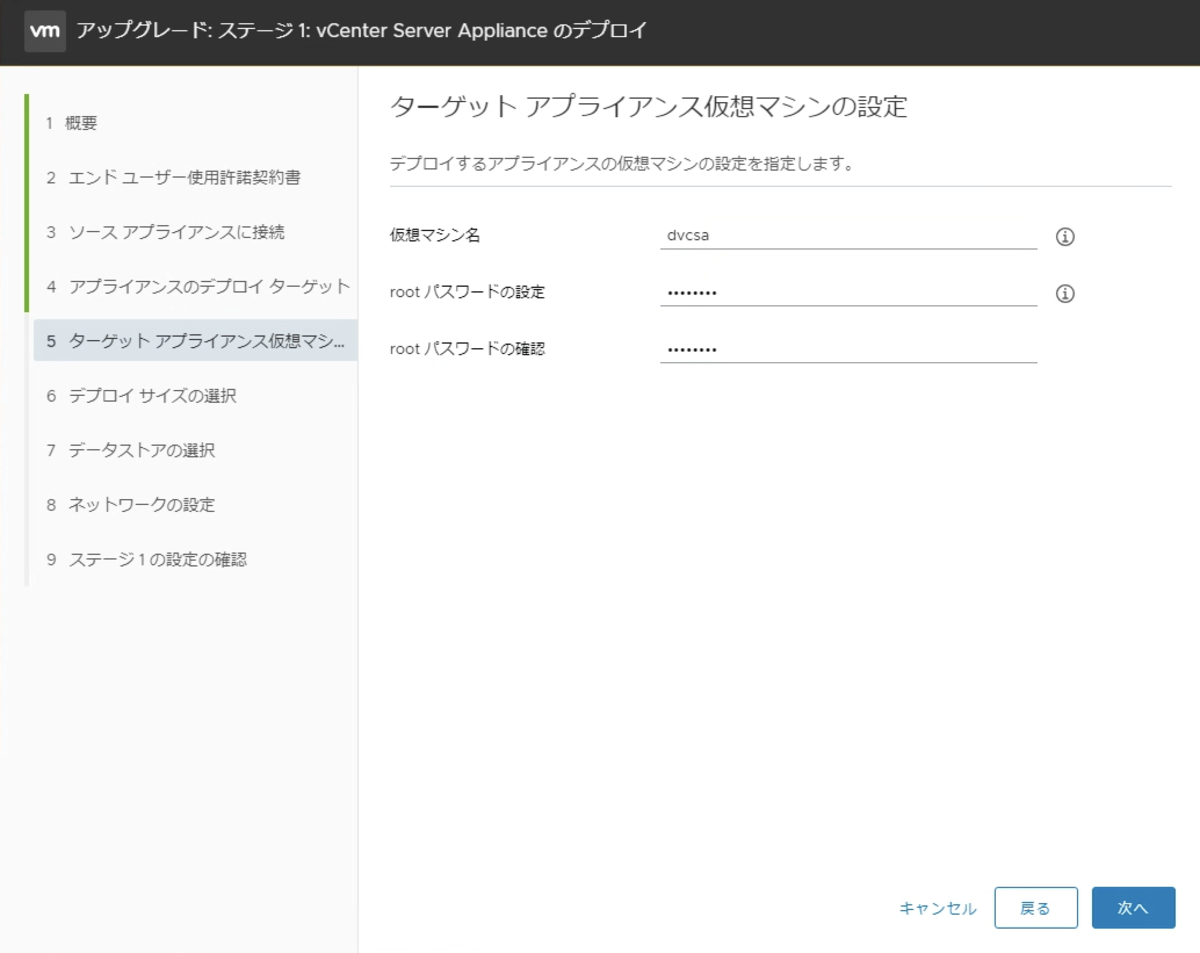Cancel the wizard via キャンセル link
1200x953 pixels.
click(x=936, y=908)
